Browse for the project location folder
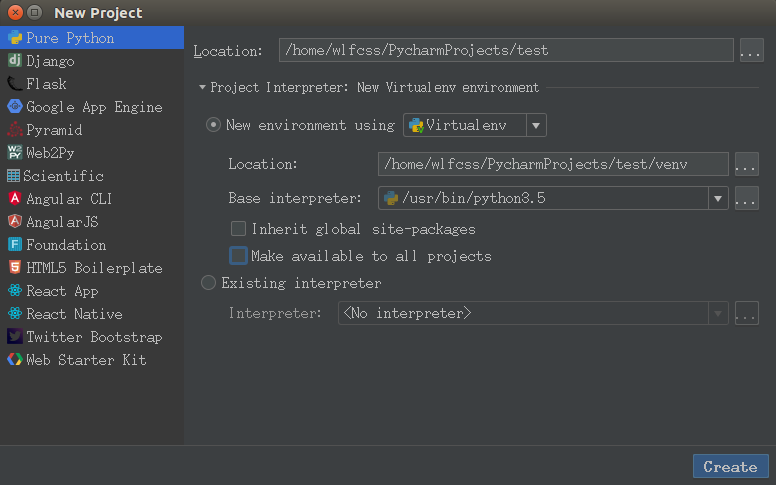 click(x=751, y=50)
